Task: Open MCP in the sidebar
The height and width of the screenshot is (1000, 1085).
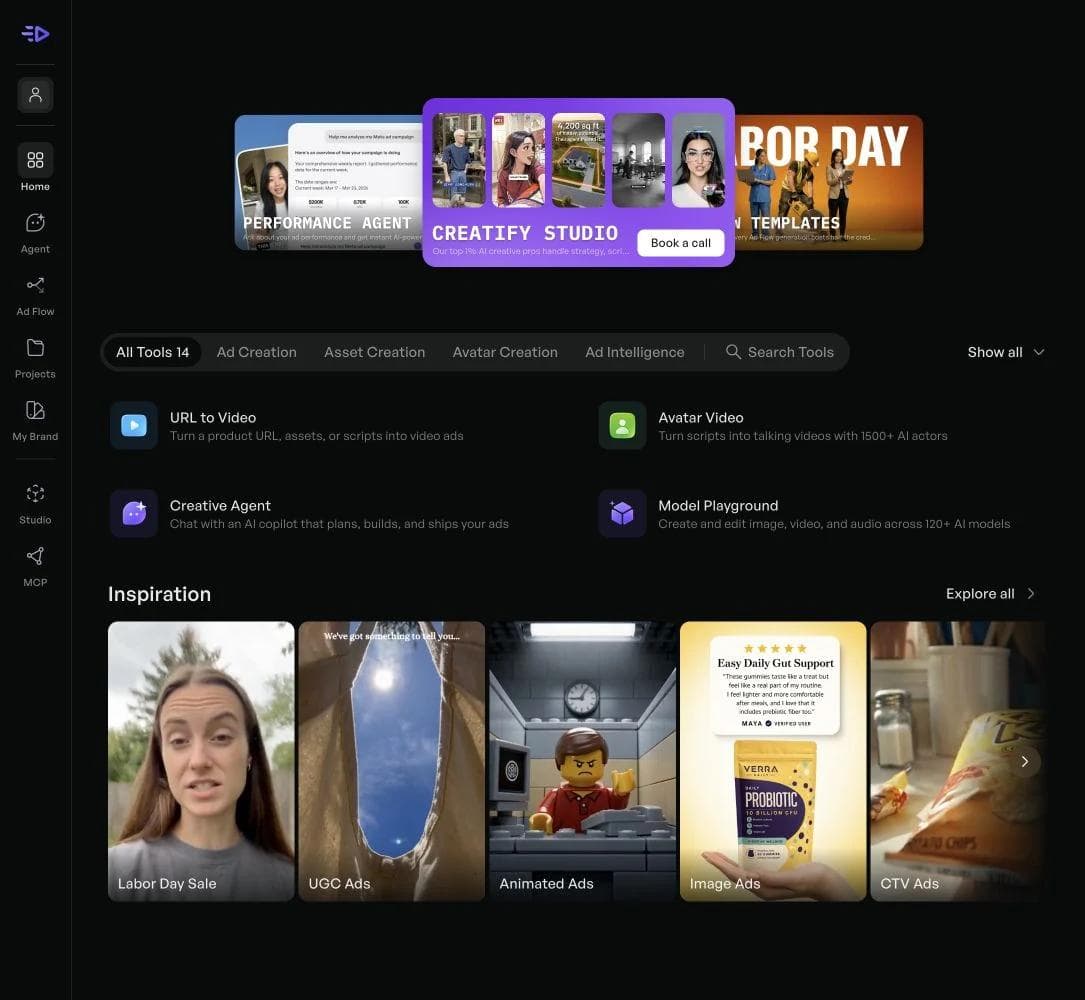Action: 35,566
